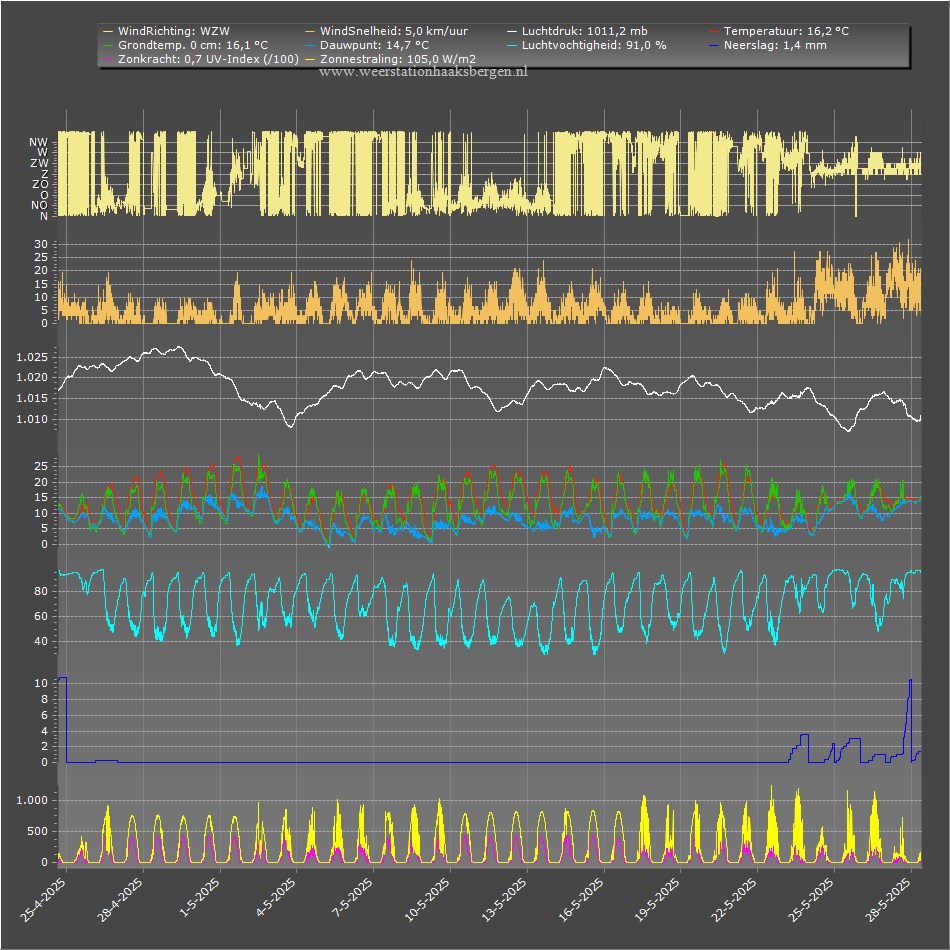The image size is (950, 950).
Task: Select the Temperatuur: 16,2 °C legend label
Action: 786,31
